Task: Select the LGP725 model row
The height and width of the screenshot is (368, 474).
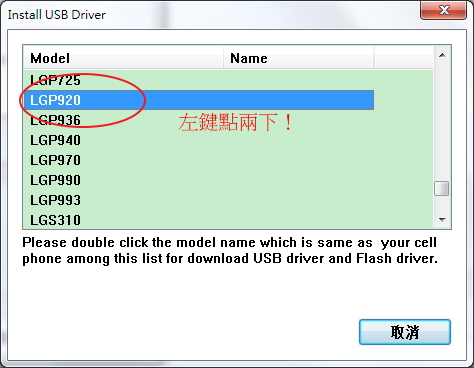Action: click(x=199, y=80)
